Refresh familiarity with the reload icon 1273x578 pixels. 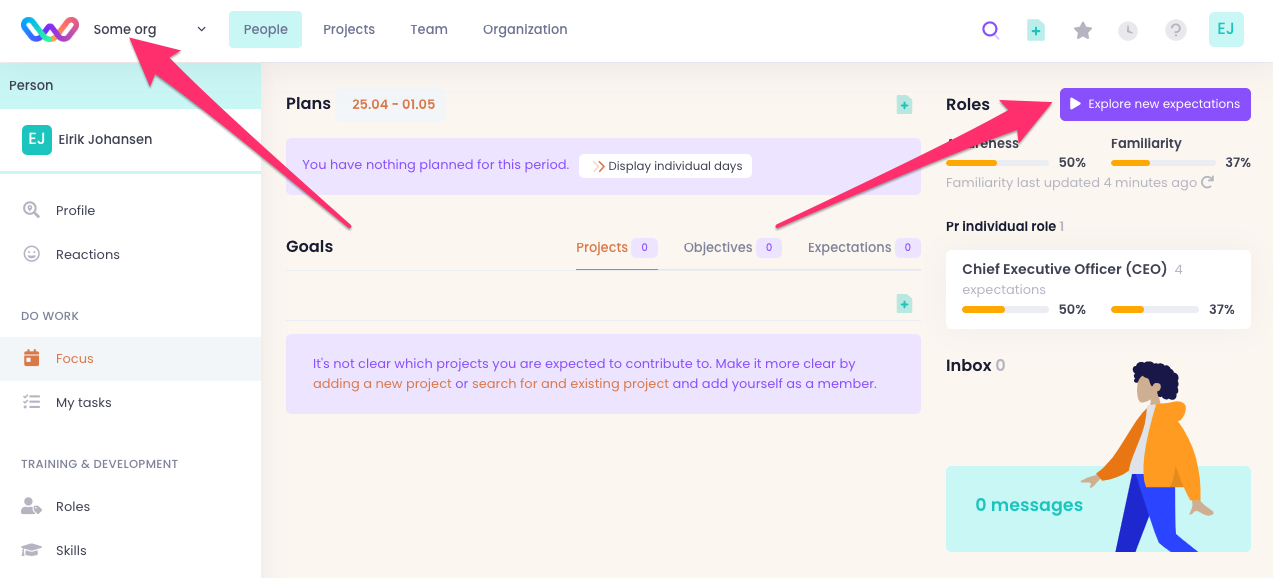coord(1207,183)
